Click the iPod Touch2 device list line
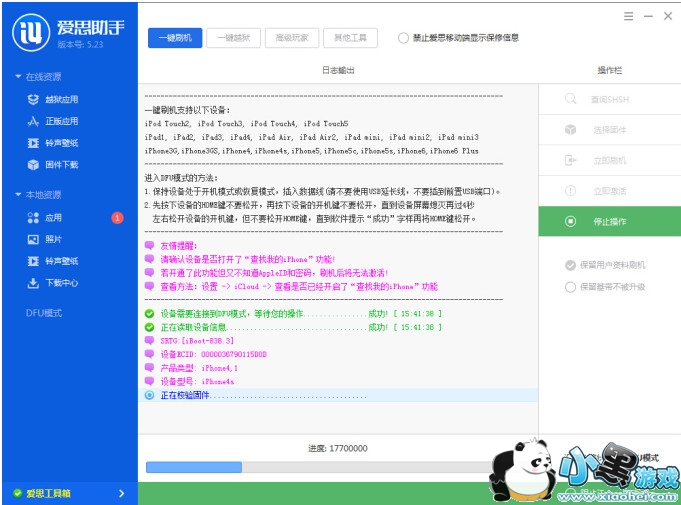The image size is (681, 505). (246, 123)
